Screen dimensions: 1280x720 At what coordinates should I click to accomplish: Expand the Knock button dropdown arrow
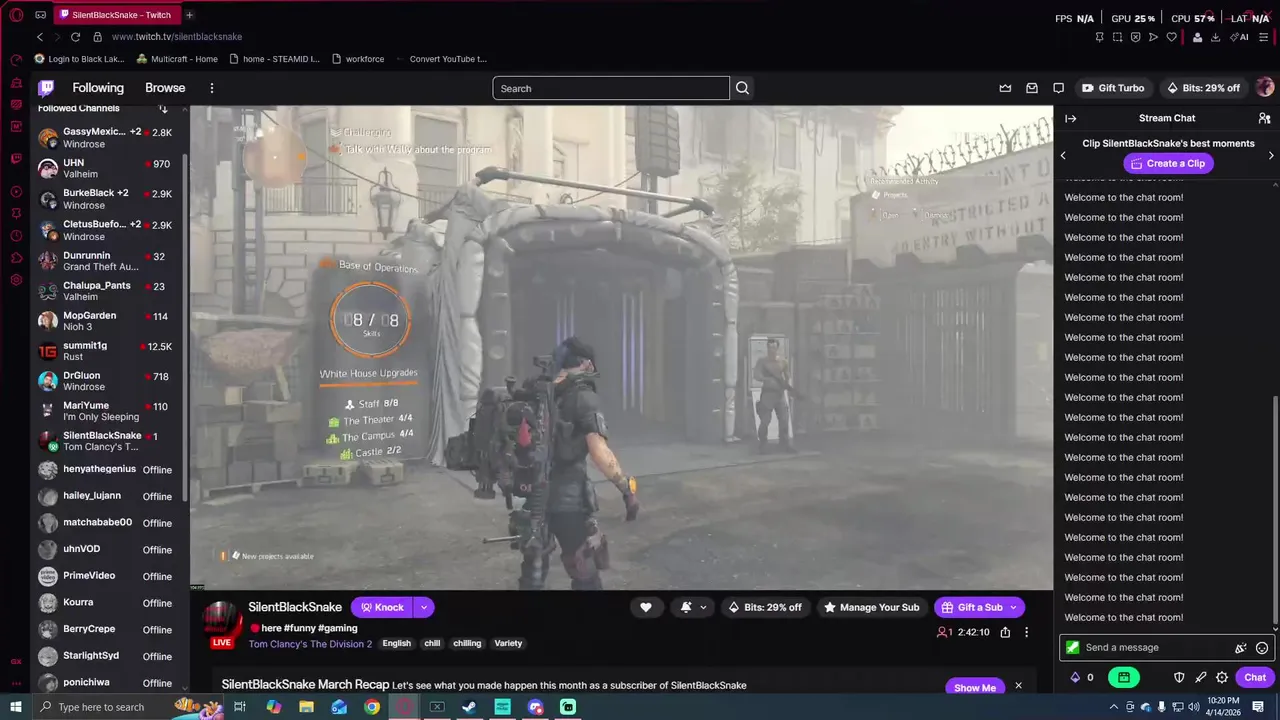tap(424, 607)
